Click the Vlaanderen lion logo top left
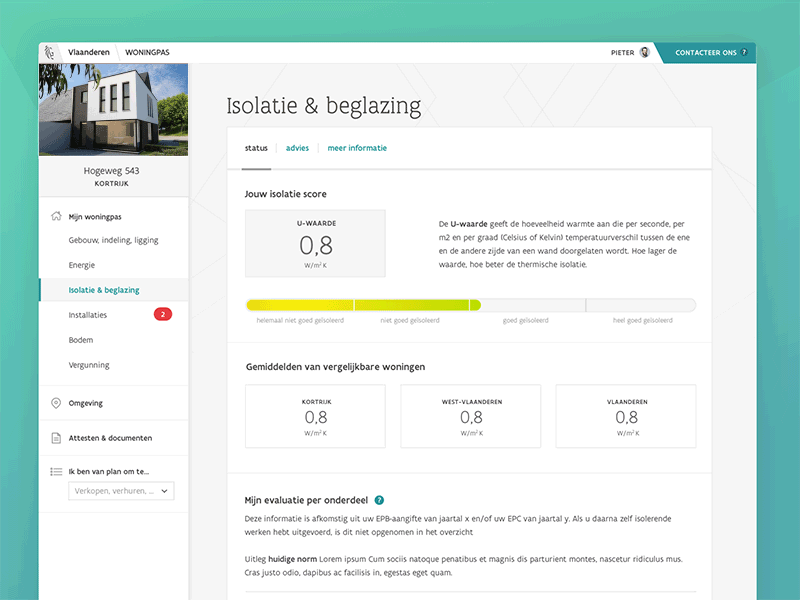This screenshot has width=800, height=600. tap(49, 52)
